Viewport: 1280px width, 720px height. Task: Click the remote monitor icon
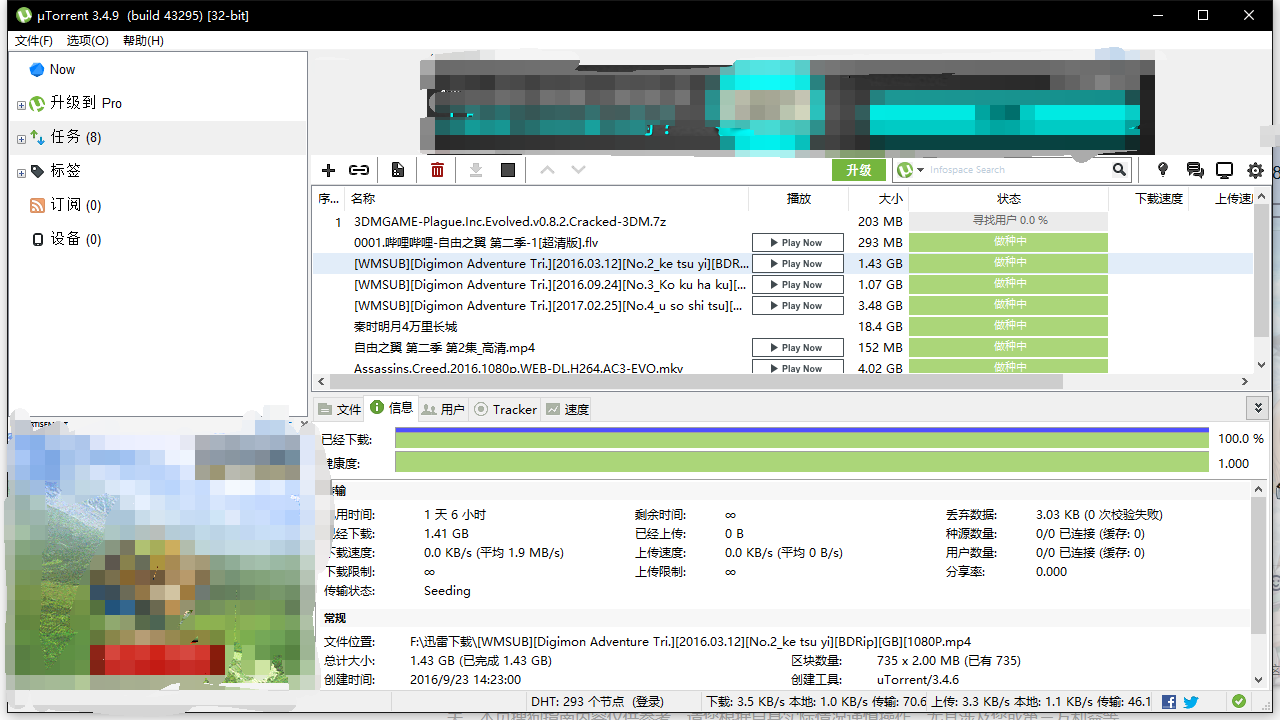point(1224,170)
